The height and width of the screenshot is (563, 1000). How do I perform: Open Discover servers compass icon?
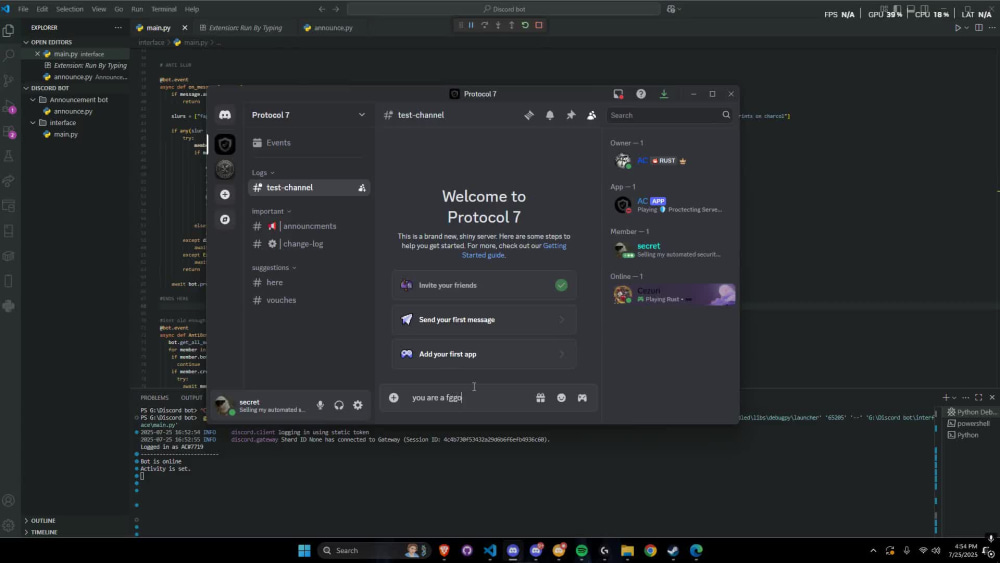[x=225, y=219]
